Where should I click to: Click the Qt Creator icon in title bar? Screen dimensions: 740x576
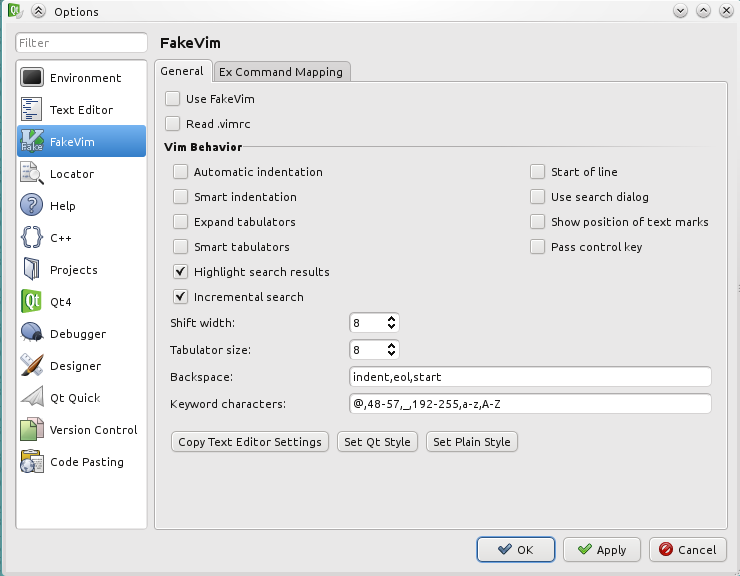(x=15, y=11)
